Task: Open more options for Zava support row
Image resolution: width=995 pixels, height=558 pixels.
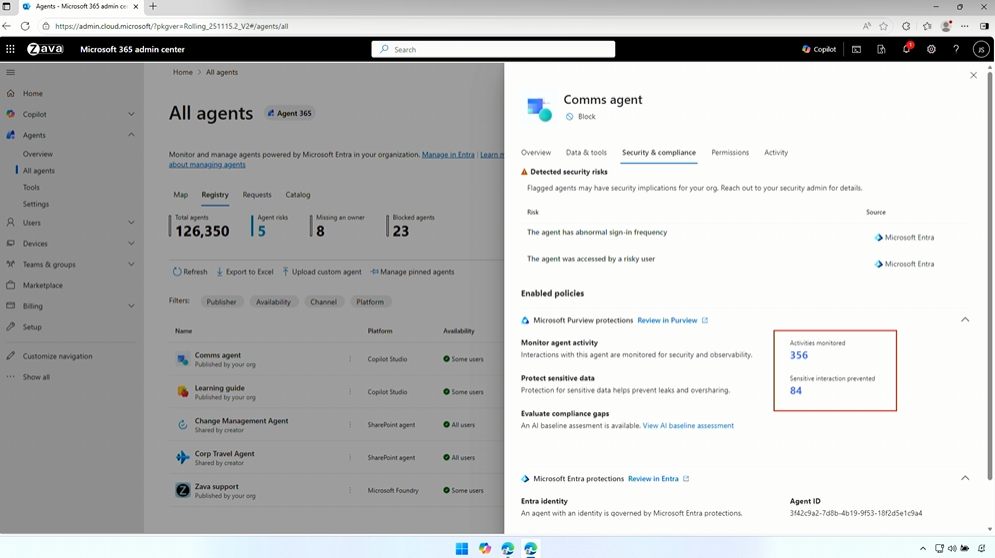Action: click(x=350, y=490)
